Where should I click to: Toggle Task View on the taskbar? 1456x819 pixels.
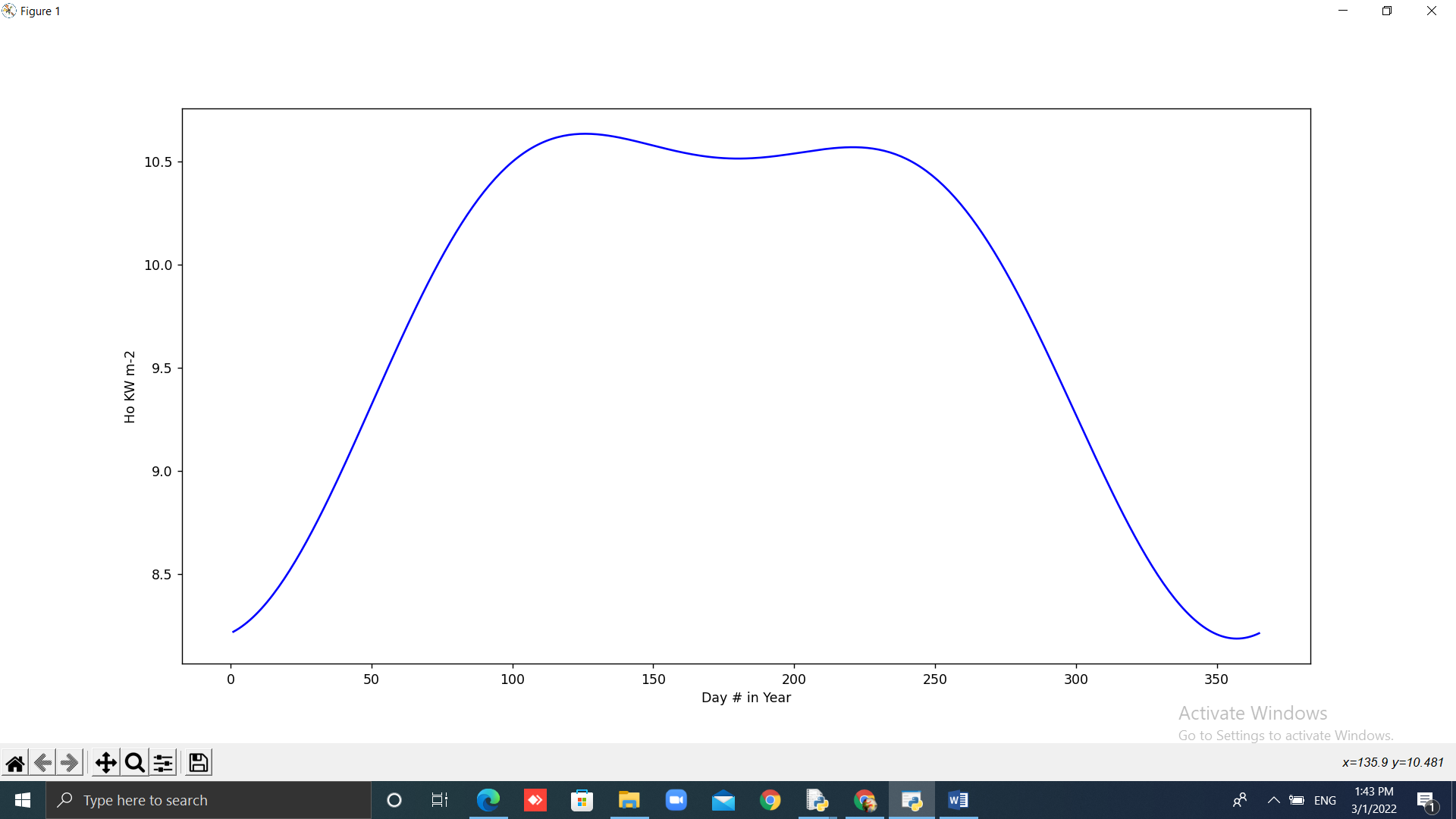point(439,800)
